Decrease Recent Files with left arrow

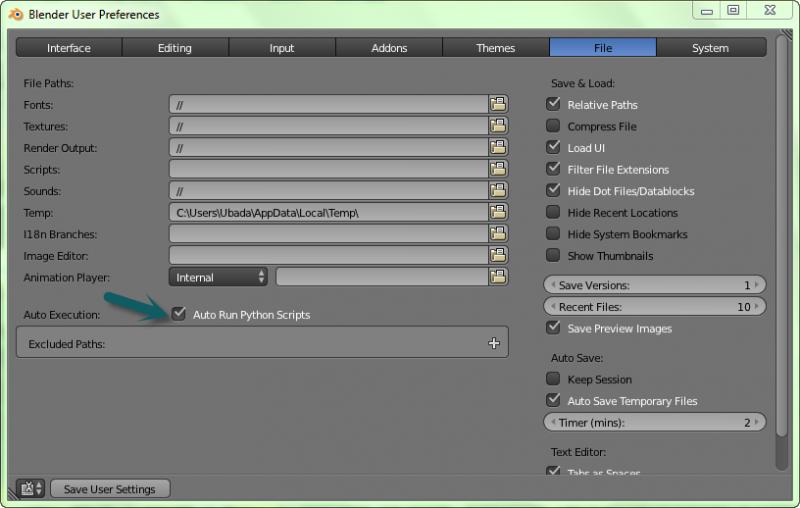[553, 307]
